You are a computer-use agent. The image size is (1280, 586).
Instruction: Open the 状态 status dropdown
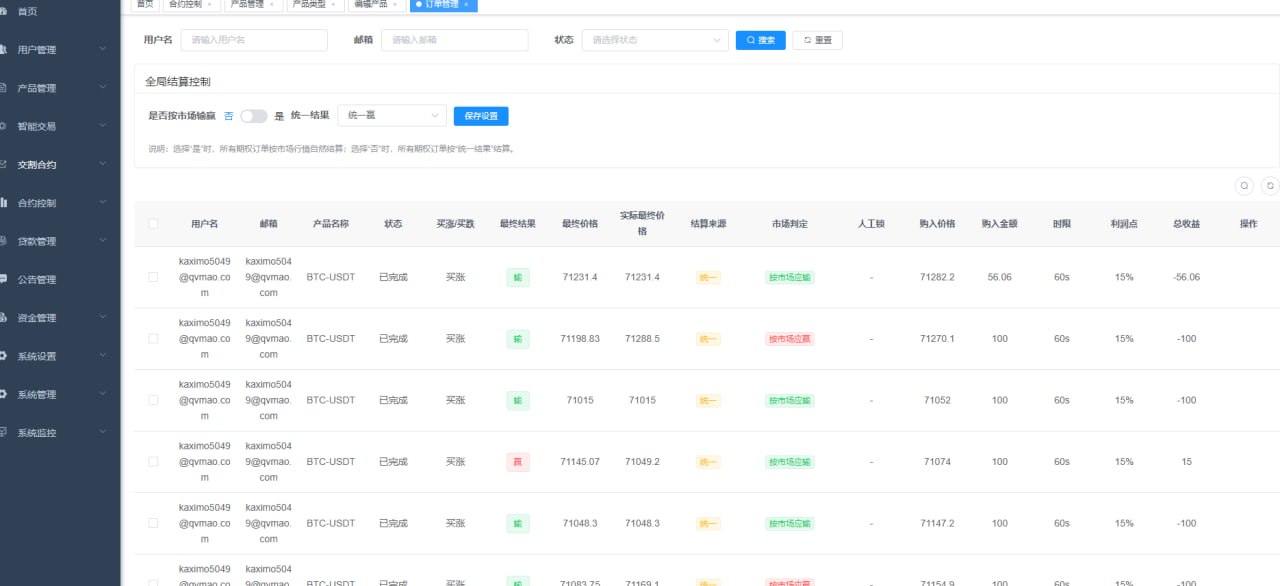655,40
